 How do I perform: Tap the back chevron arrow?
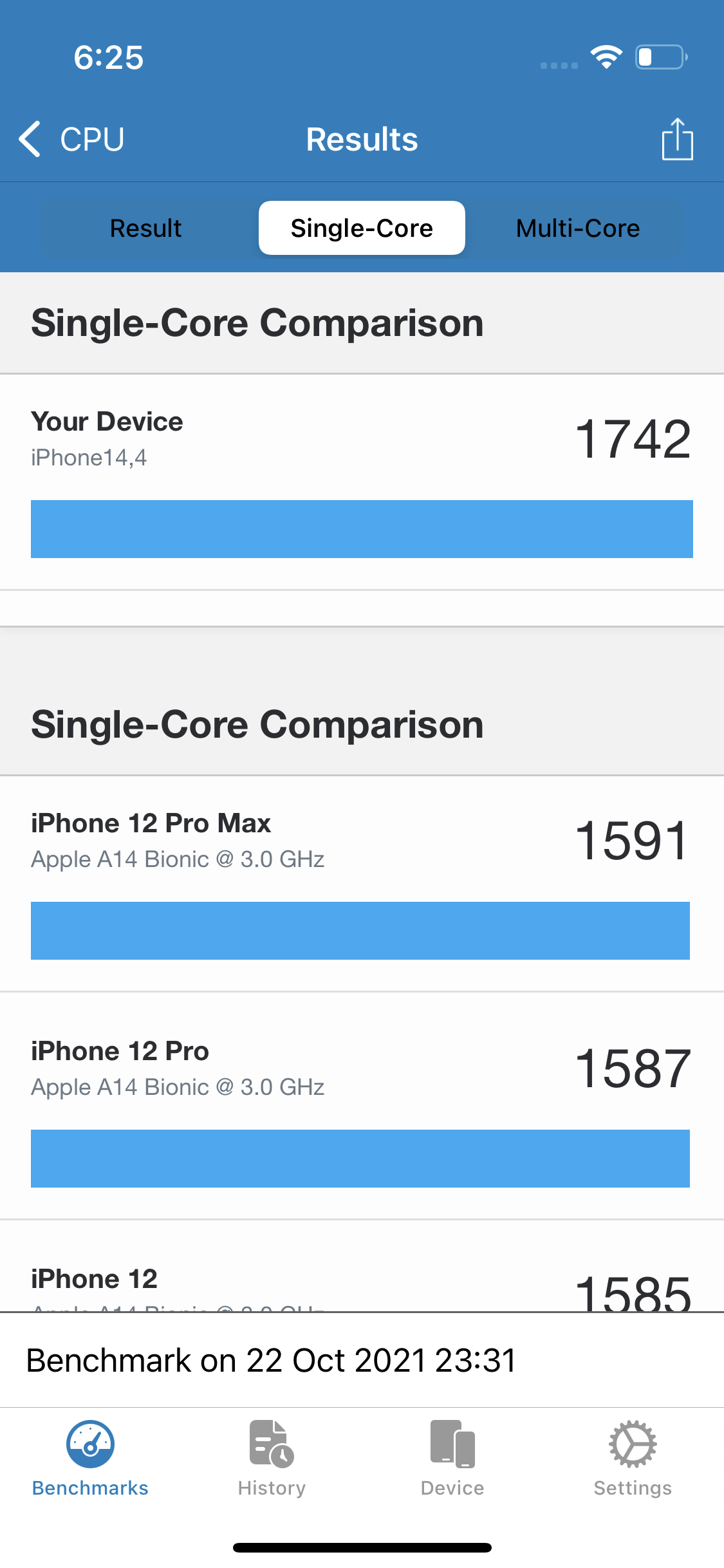pos(30,139)
